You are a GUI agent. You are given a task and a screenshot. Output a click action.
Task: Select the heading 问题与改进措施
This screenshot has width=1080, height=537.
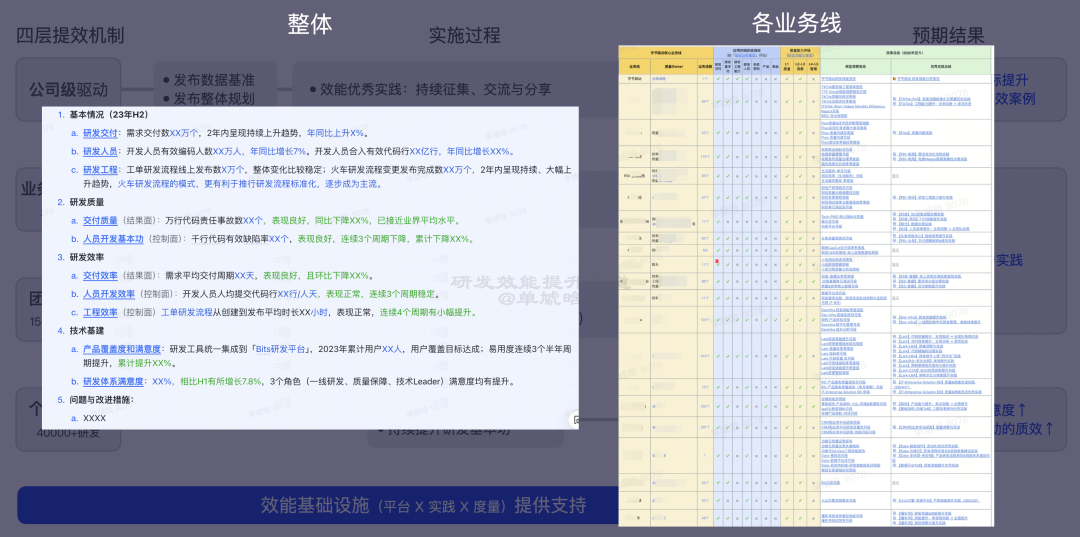click(101, 400)
